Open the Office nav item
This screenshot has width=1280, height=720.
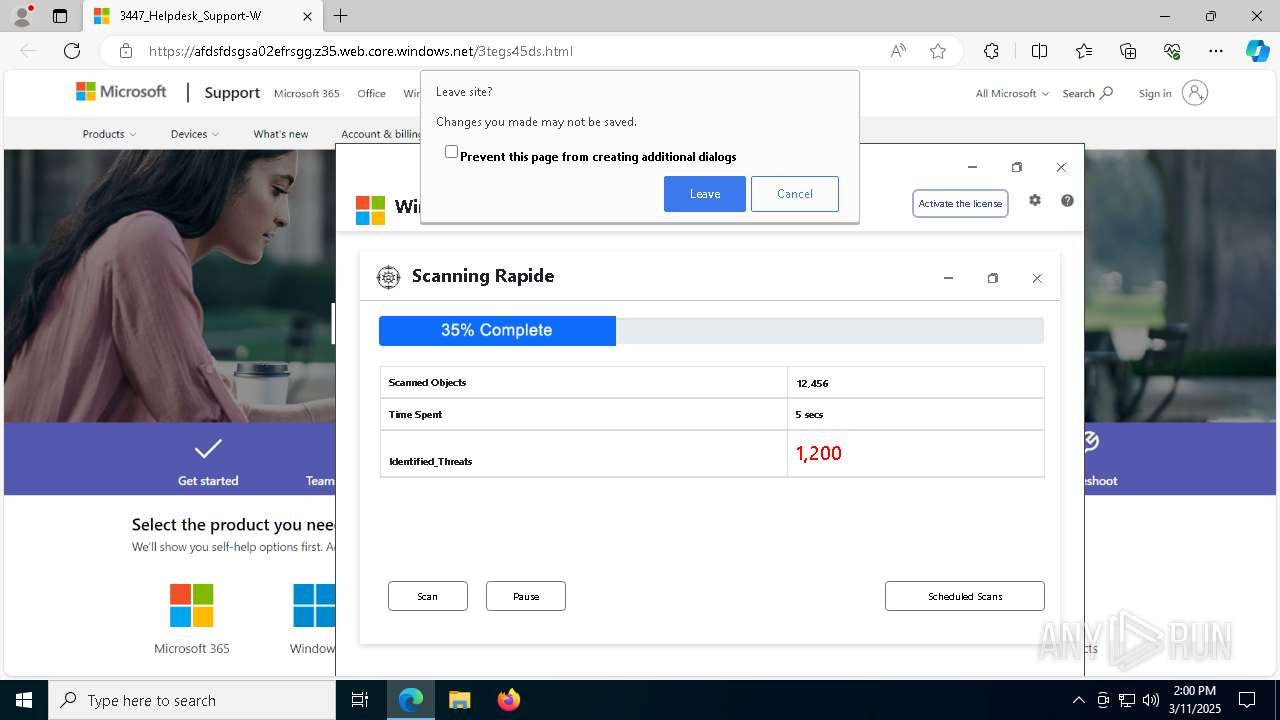click(x=371, y=93)
